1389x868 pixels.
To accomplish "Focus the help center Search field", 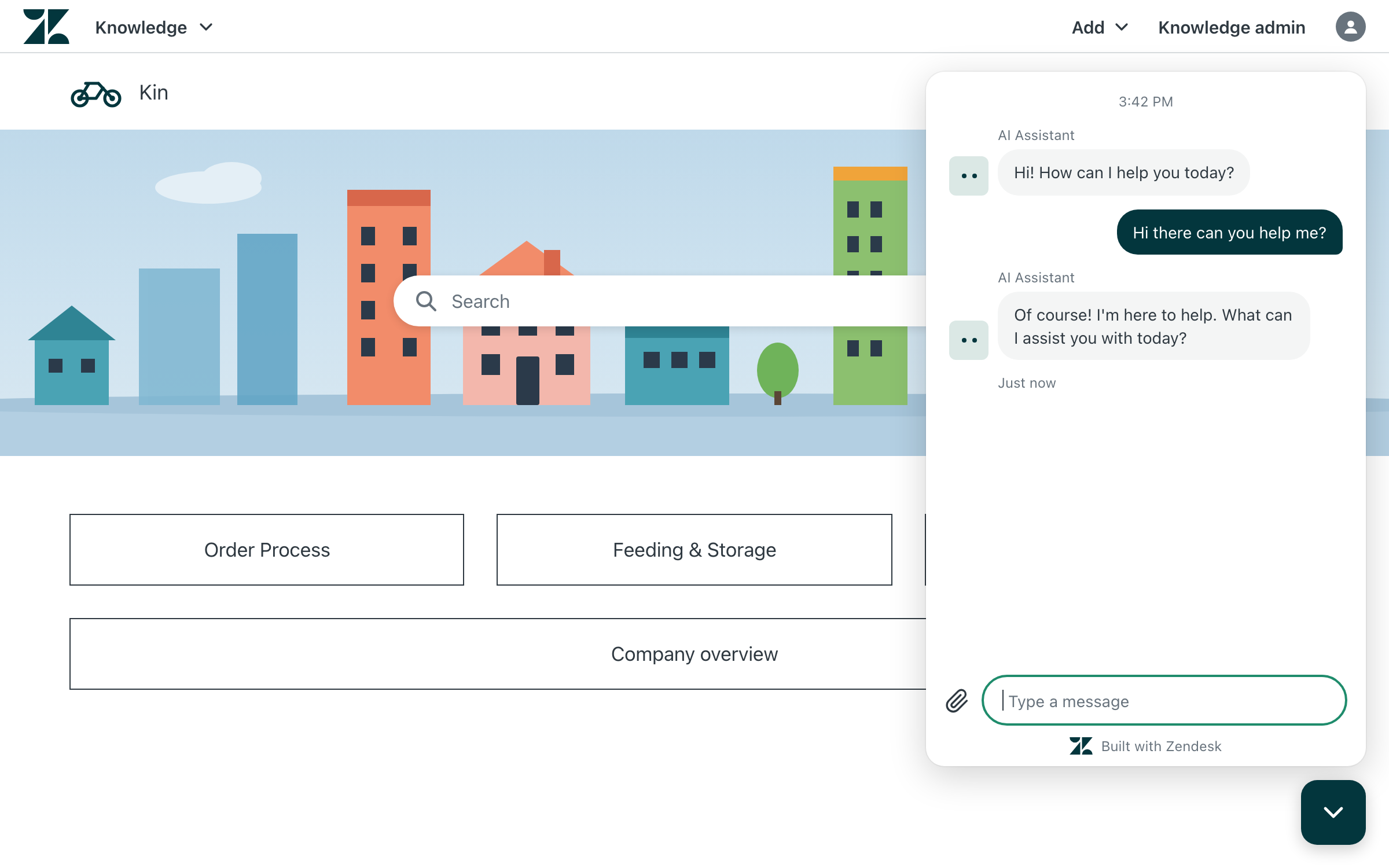I will point(660,301).
